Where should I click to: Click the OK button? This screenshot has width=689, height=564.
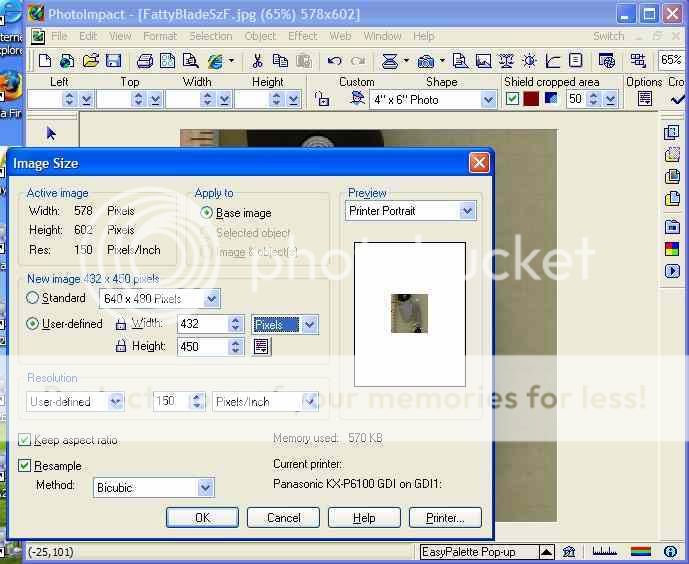(x=202, y=518)
